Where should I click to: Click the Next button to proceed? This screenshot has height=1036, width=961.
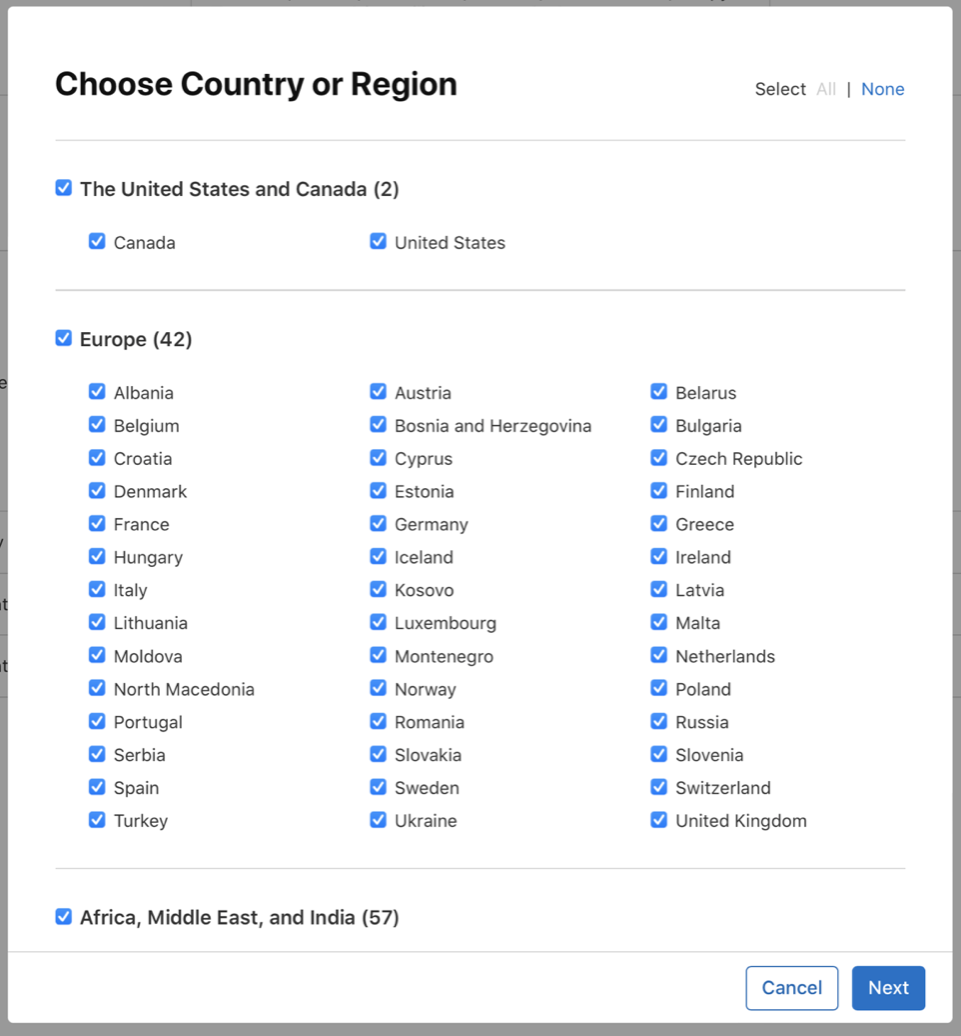click(888, 988)
